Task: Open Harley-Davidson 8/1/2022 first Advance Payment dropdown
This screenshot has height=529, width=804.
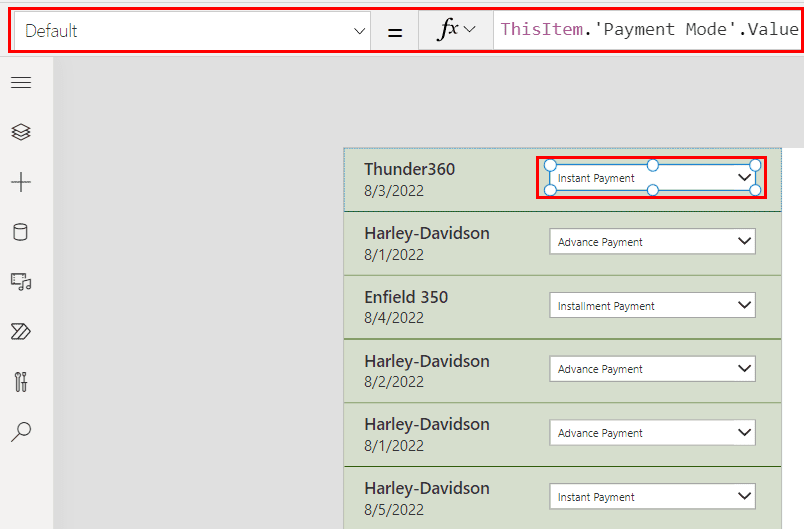Action: 652,241
